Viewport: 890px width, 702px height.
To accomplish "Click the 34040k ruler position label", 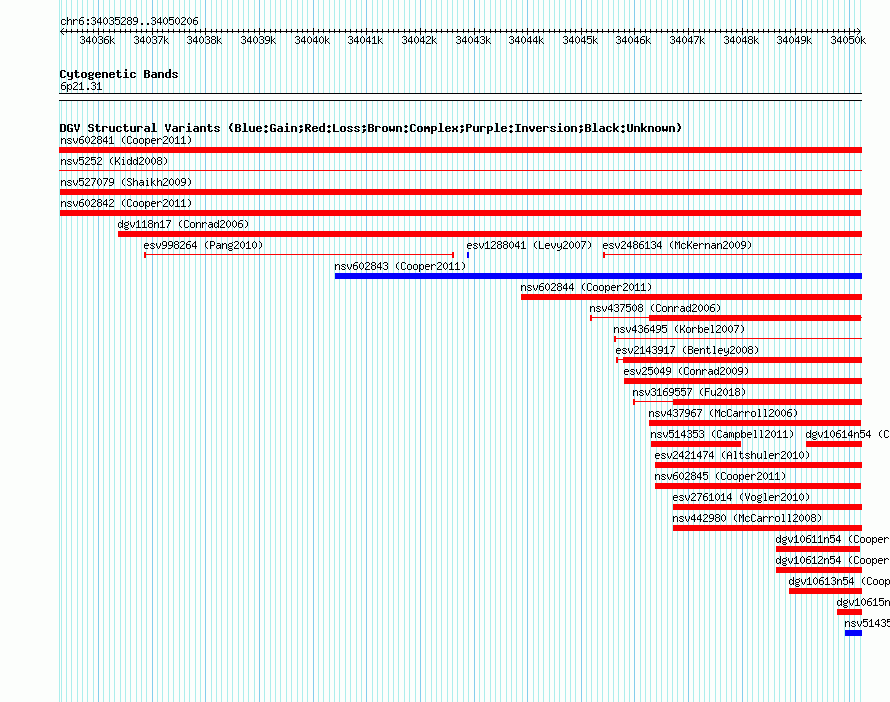I will click(312, 40).
